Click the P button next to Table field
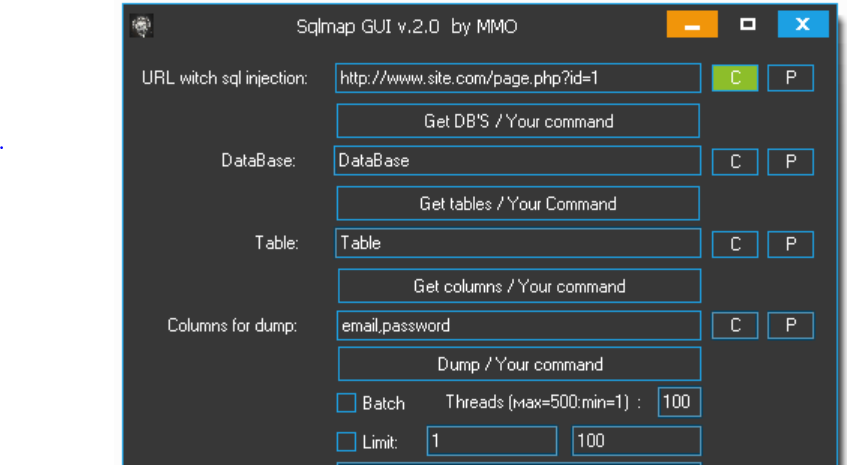Screen dimensions: 847x465 coord(790,244)
